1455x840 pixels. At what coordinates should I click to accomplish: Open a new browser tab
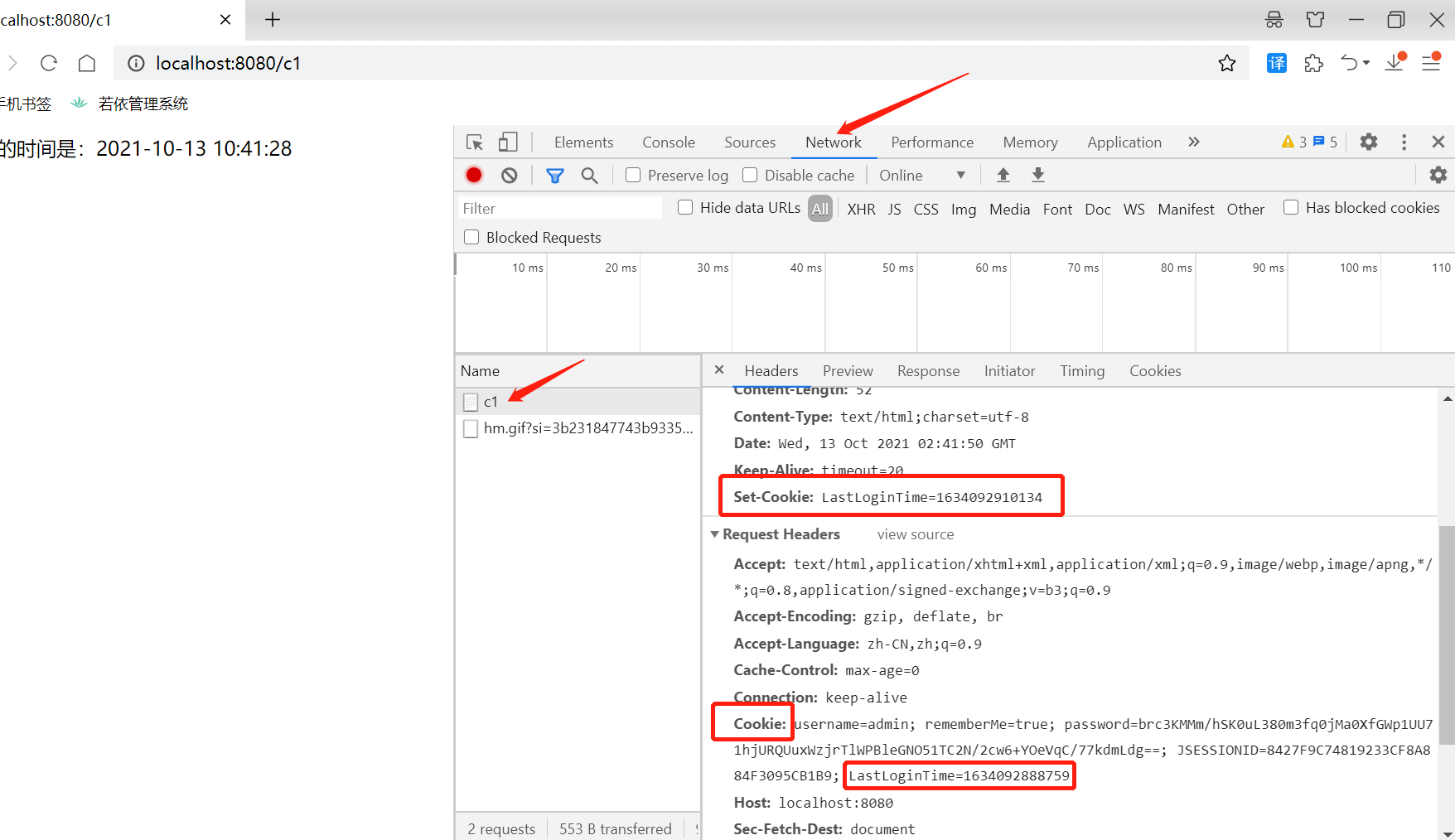[x=273, y=20]
